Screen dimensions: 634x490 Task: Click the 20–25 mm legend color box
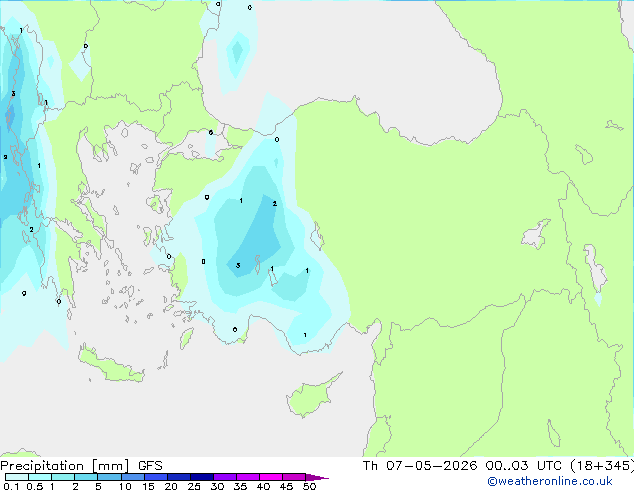[x=179, y=477]
